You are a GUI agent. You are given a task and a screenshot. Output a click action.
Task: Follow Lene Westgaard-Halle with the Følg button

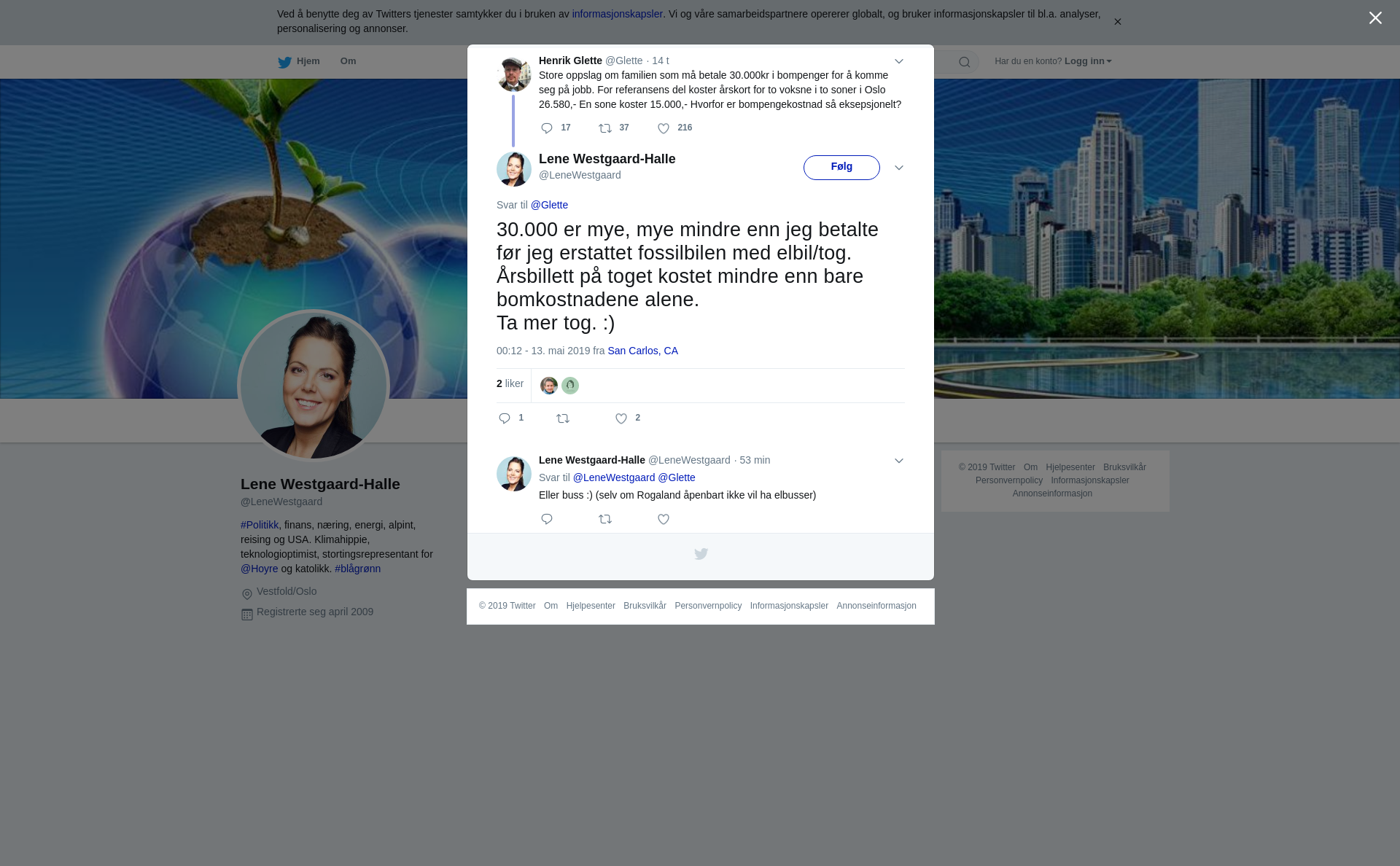841,168
